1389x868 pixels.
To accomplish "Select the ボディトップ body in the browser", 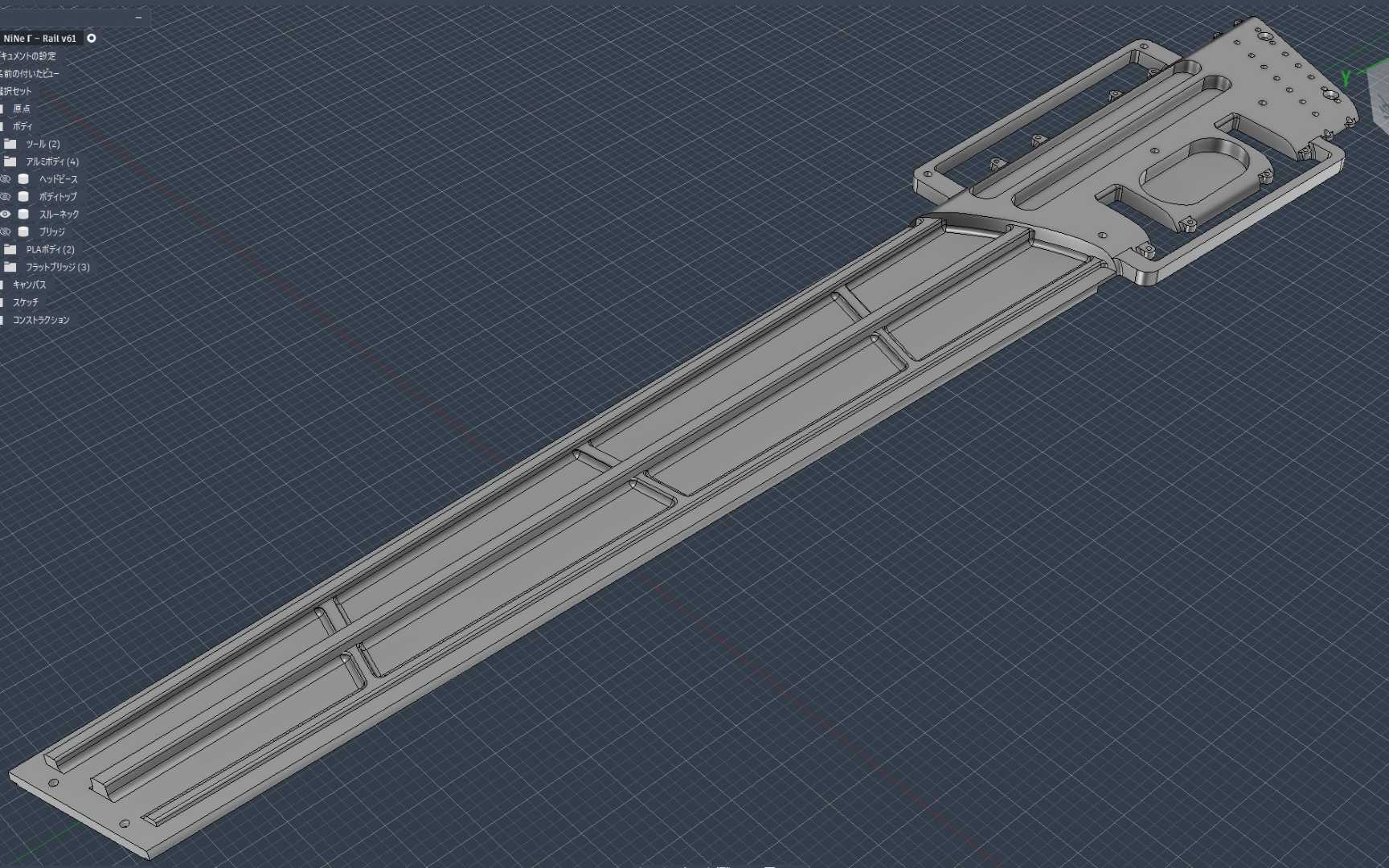I will point(58,197).
